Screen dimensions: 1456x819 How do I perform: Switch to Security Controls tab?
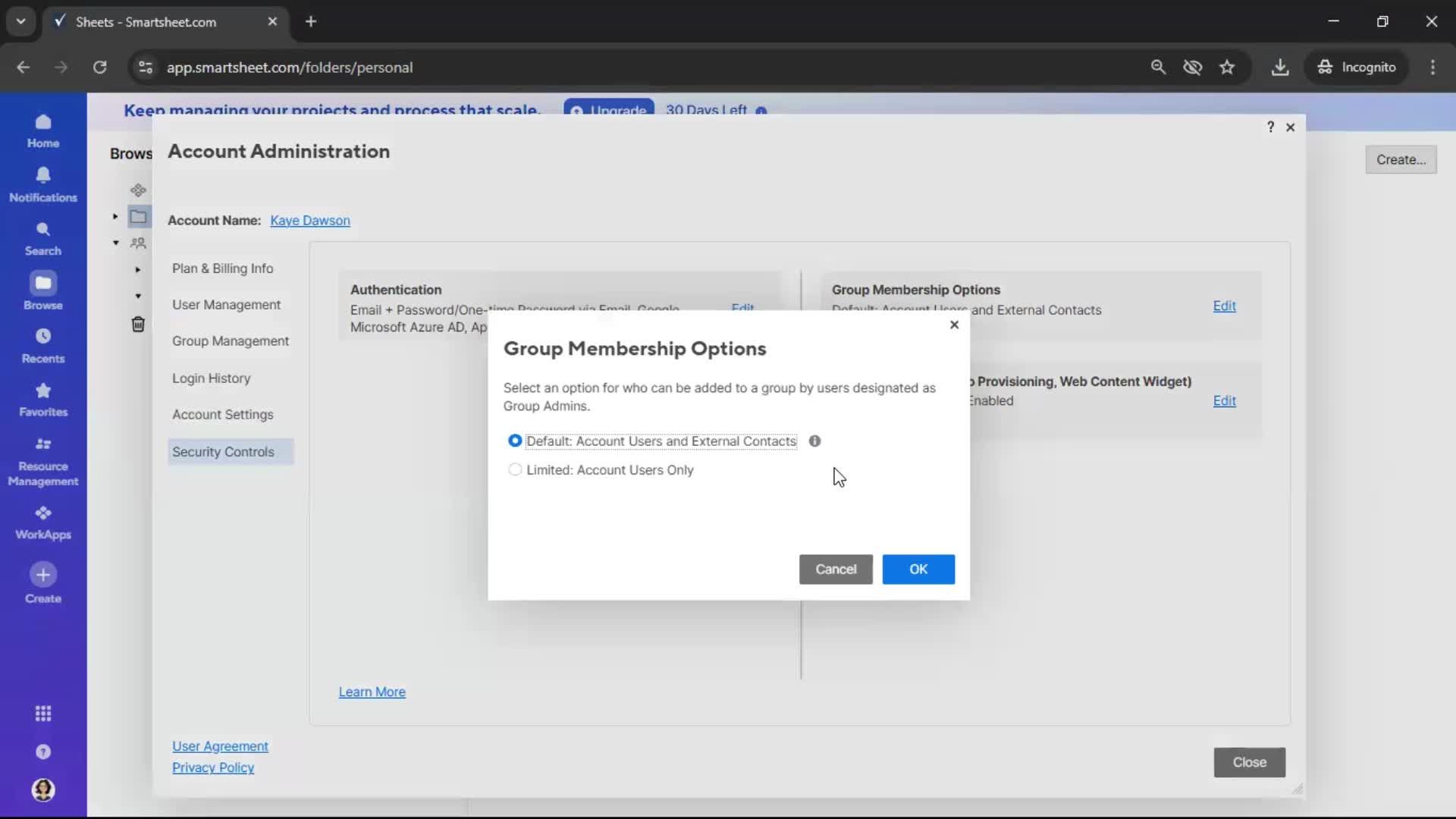[224, 451]
